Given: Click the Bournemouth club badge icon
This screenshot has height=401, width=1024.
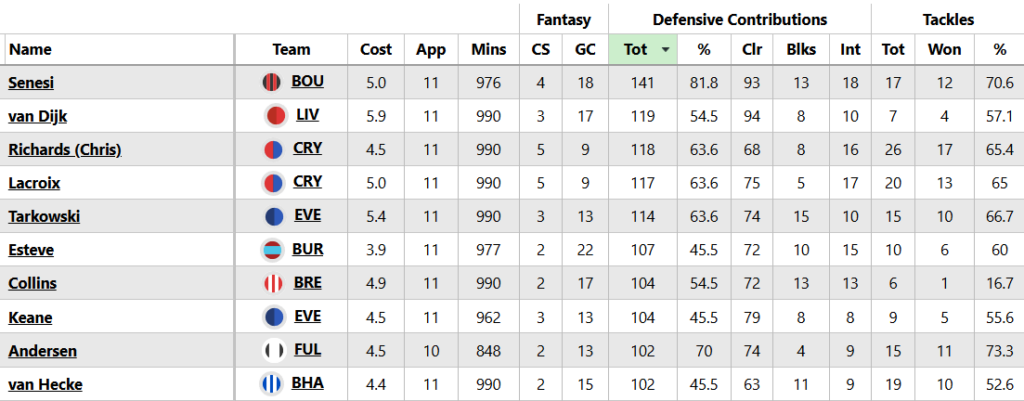Looking at the screenshot, I should pyautogui.click(x=270, y=82).
